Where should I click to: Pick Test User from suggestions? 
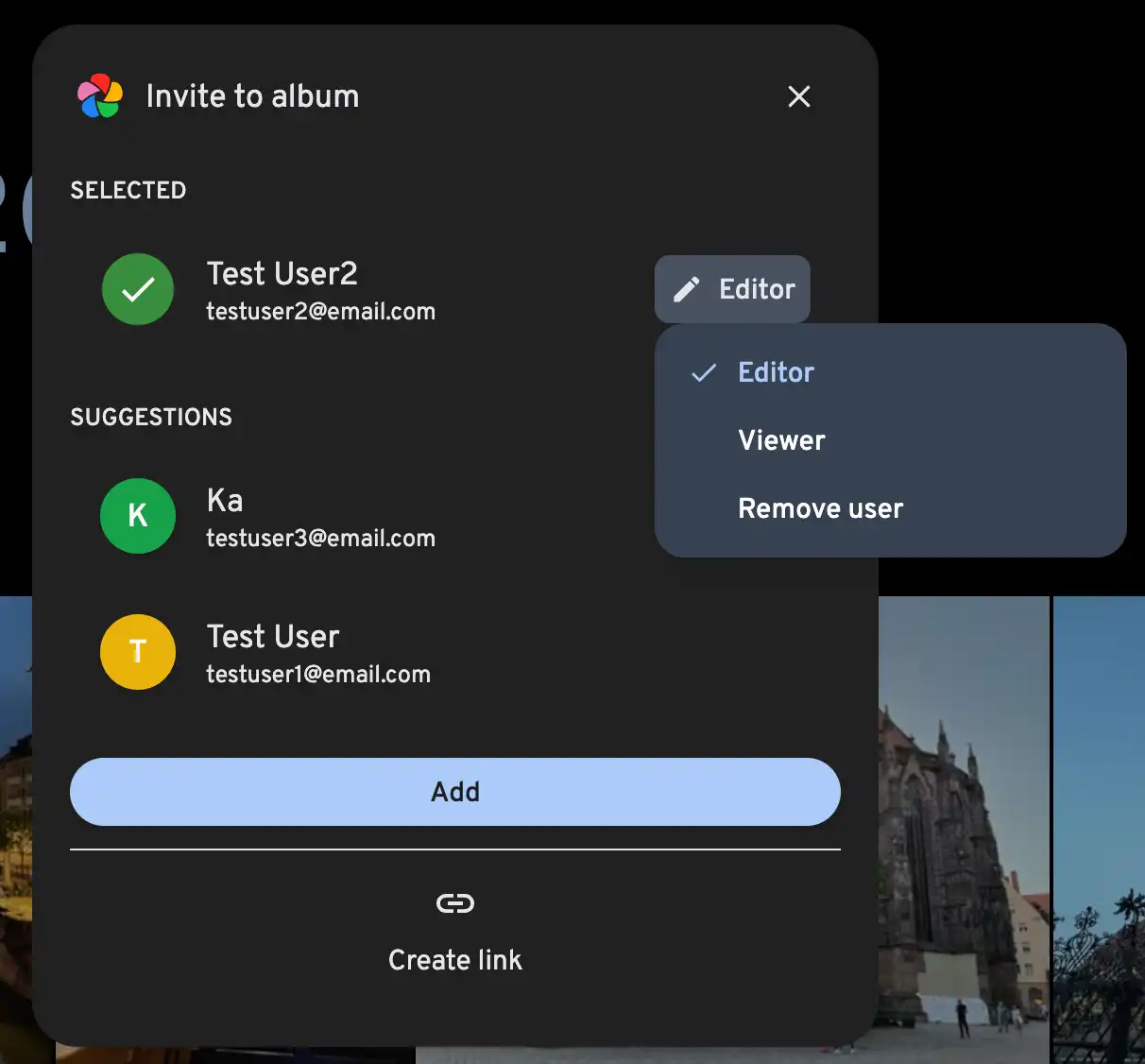click(x=273, y=637)
